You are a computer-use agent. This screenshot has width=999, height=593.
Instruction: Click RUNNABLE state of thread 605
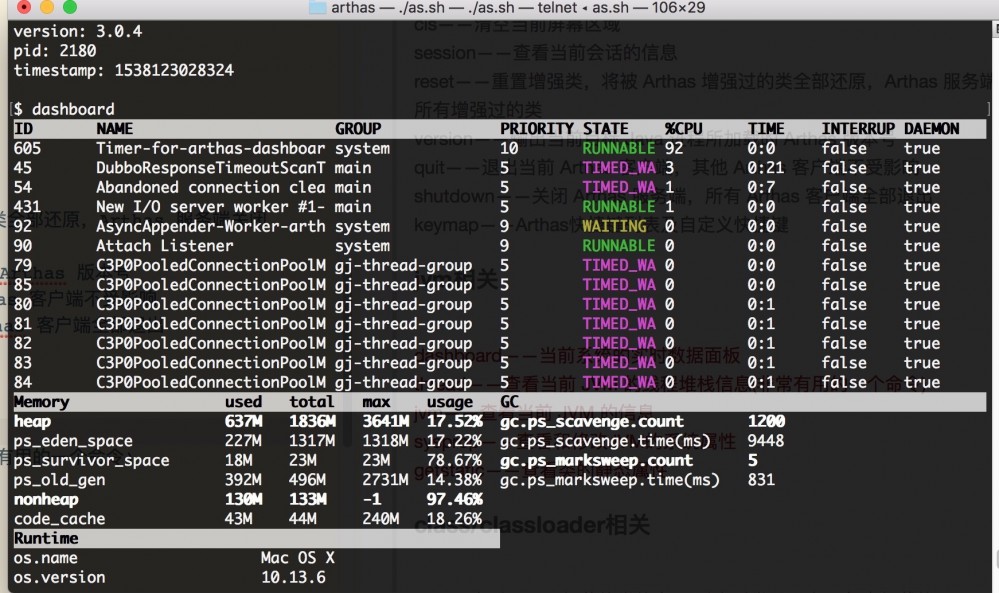point(619,148)
